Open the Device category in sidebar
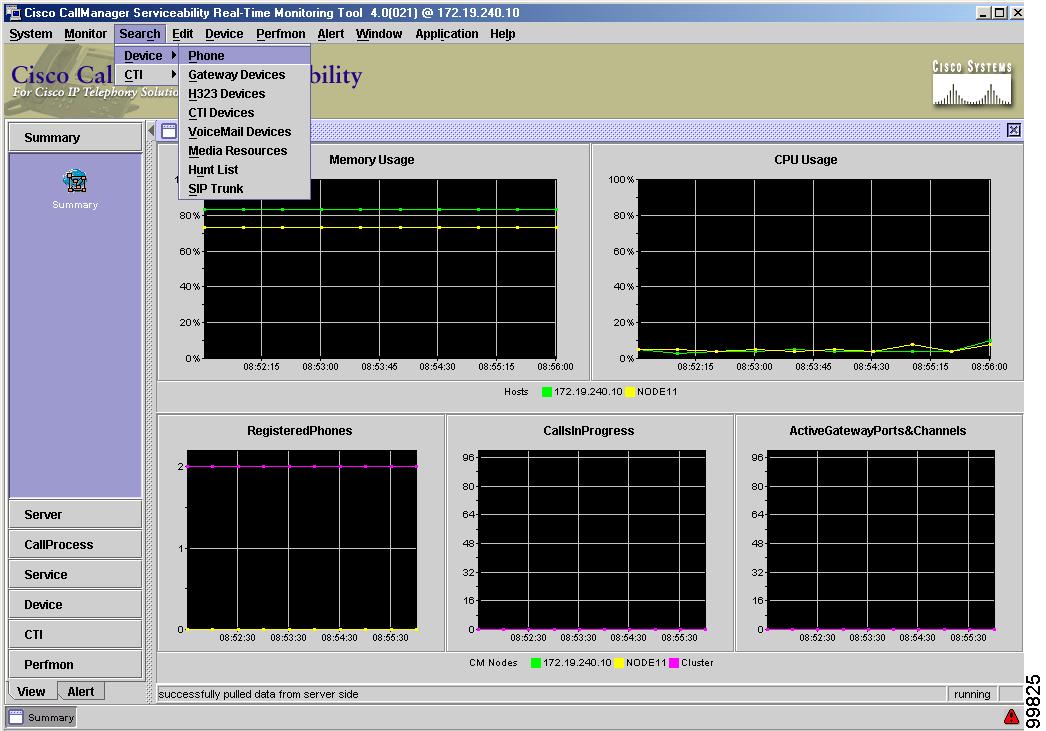This screenshot has height=731, width=1046. click(75, 605)
